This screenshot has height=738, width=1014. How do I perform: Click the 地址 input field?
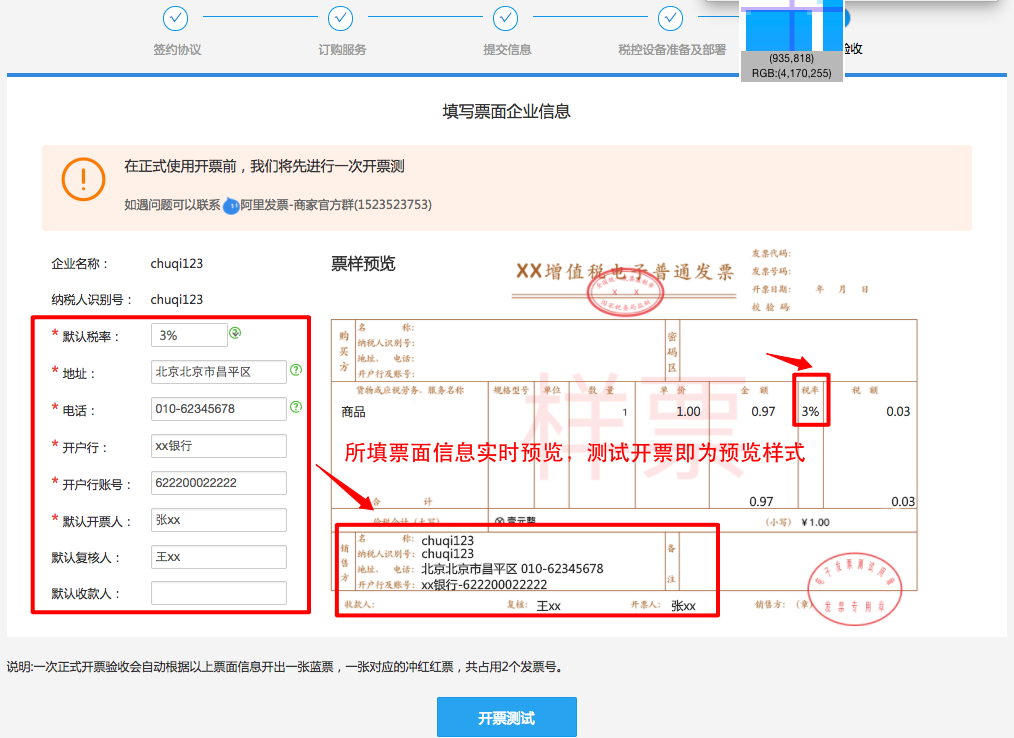pyautogui.click(x=219, y=372)
